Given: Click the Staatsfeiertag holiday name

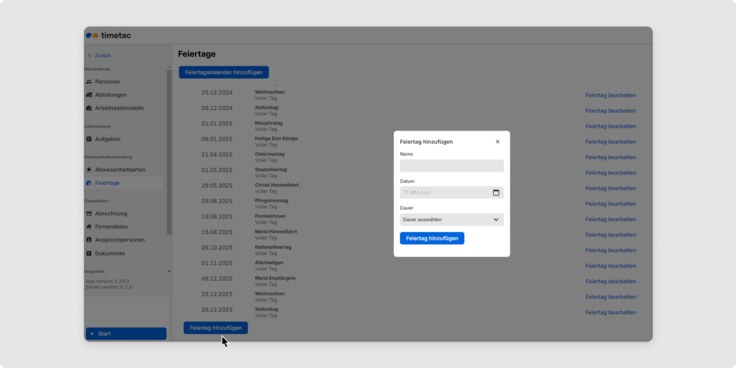Looking at the screenshot, I should tap(271, 169).
